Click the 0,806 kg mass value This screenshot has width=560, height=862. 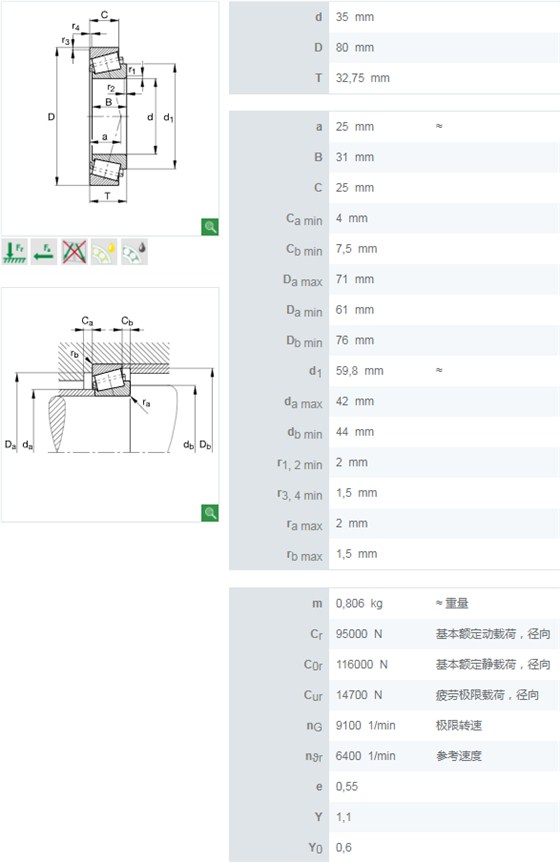pyautogui.click(x=359, y=603)
